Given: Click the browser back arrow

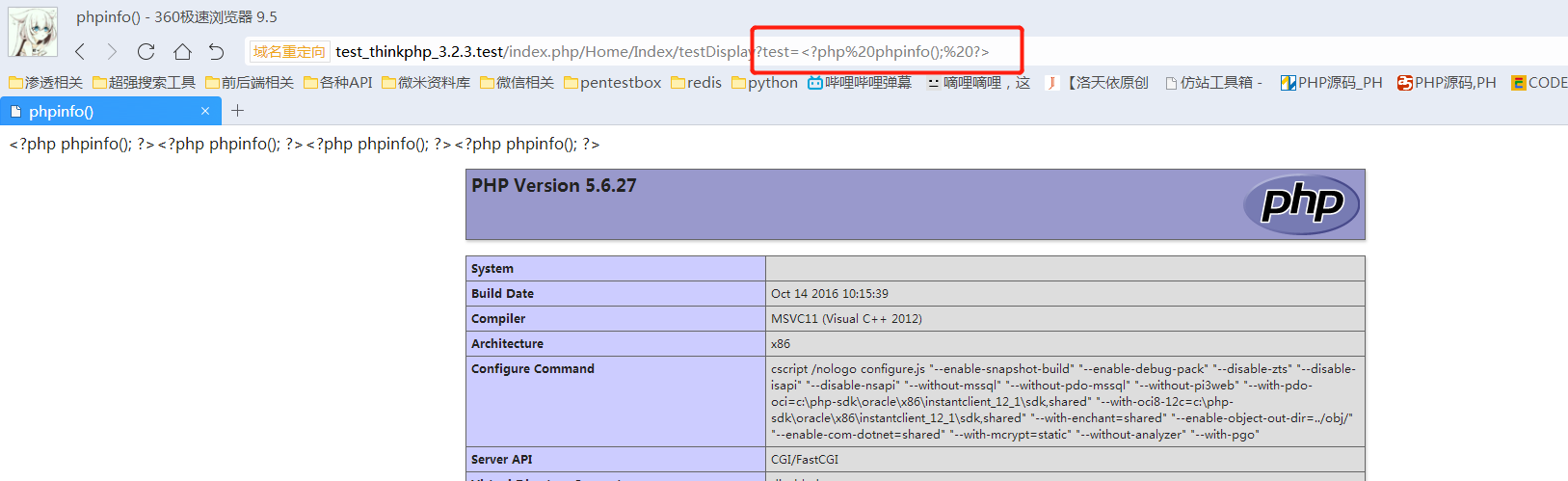Looking at the screenshot, I should (80, 52).
